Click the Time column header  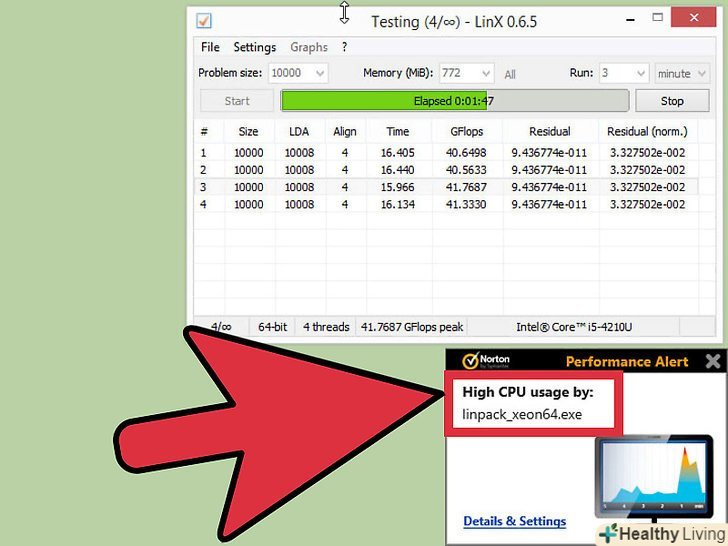[398, 131]
